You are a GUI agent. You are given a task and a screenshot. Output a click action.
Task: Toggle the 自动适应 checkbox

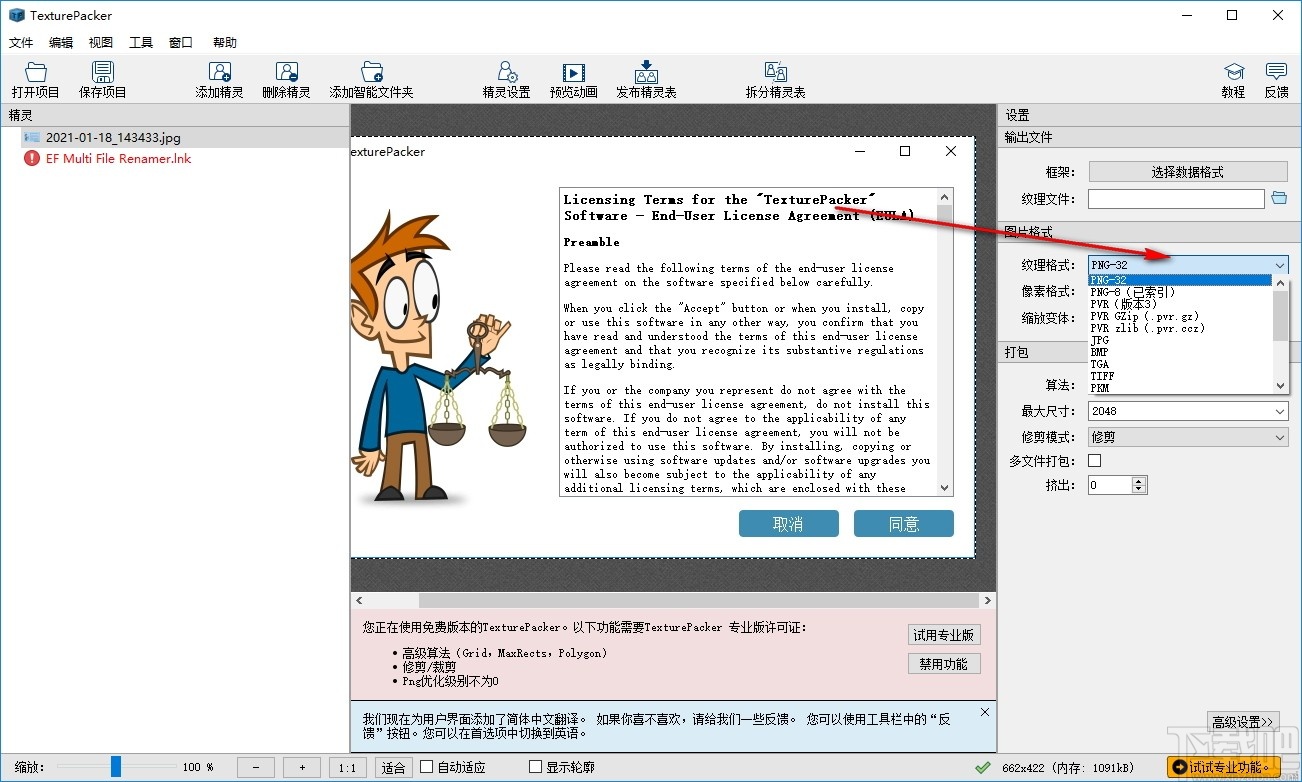427,767
